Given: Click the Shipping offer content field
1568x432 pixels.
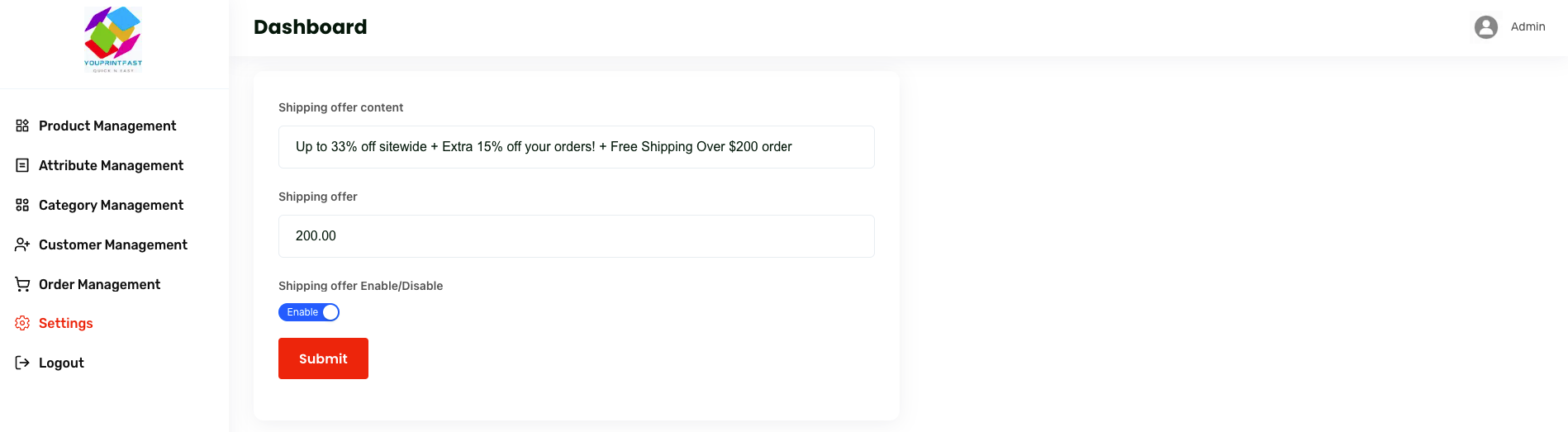Looking at the screenshot, I should tap(576, 147).
